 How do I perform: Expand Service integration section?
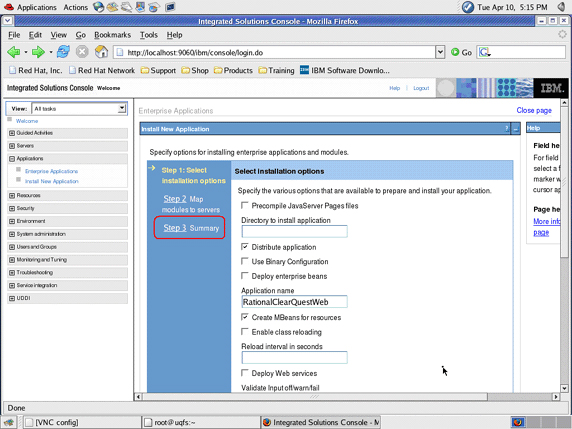tap(12, 285)
